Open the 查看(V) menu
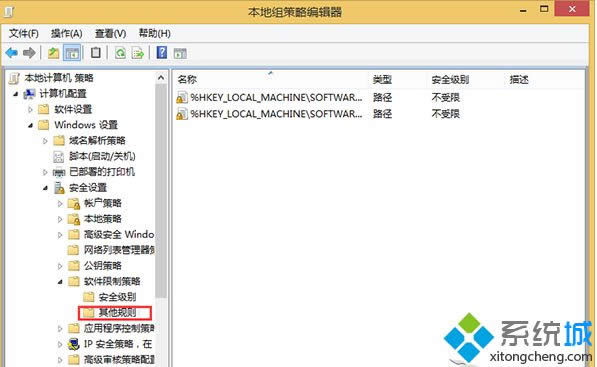 [110, 34]
